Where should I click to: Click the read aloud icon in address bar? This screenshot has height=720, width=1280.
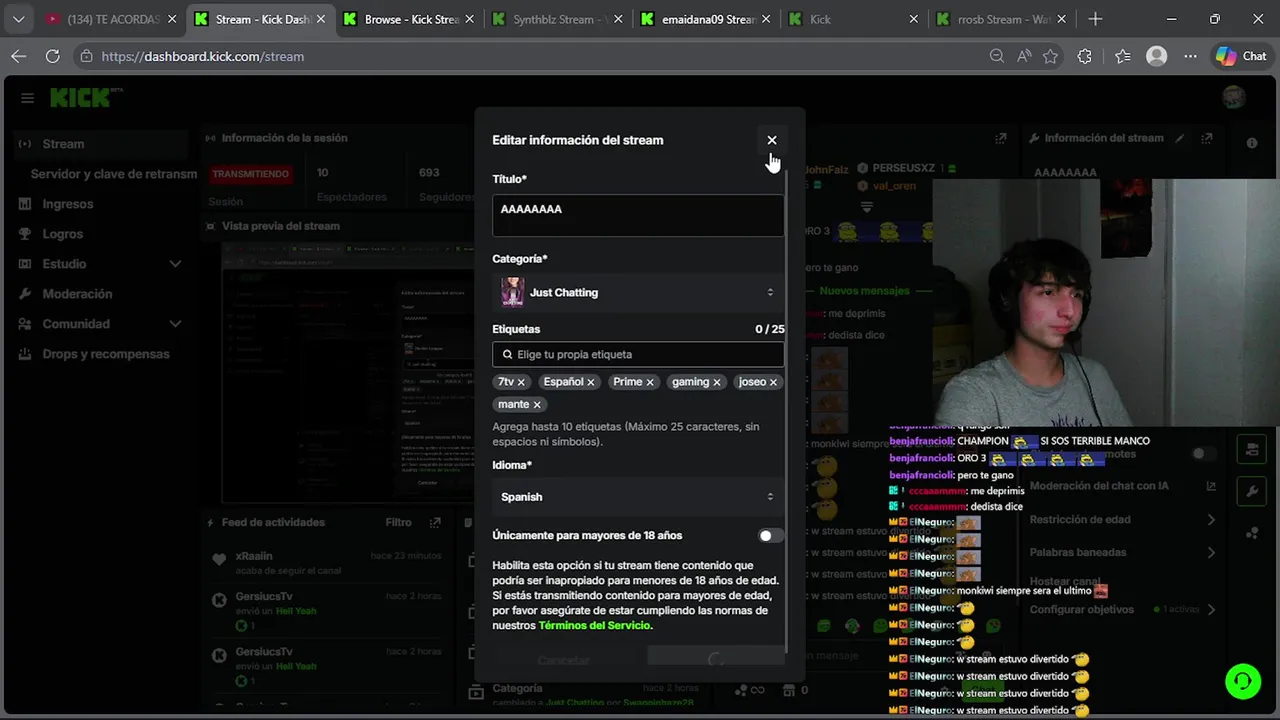pyautogui.click(x=1024, y=56)
